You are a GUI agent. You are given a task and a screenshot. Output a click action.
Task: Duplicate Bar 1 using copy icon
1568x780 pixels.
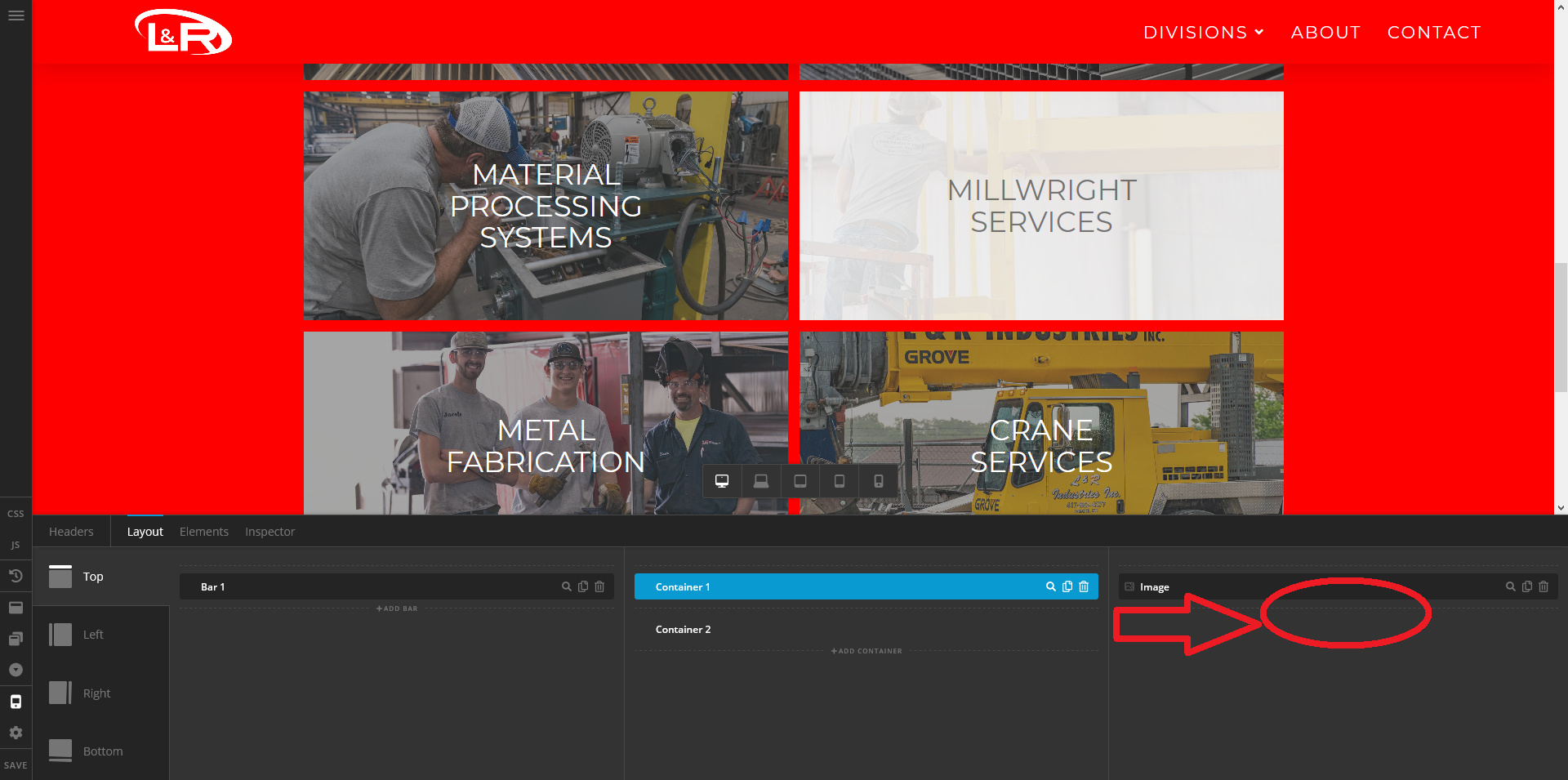click(583, 586)
